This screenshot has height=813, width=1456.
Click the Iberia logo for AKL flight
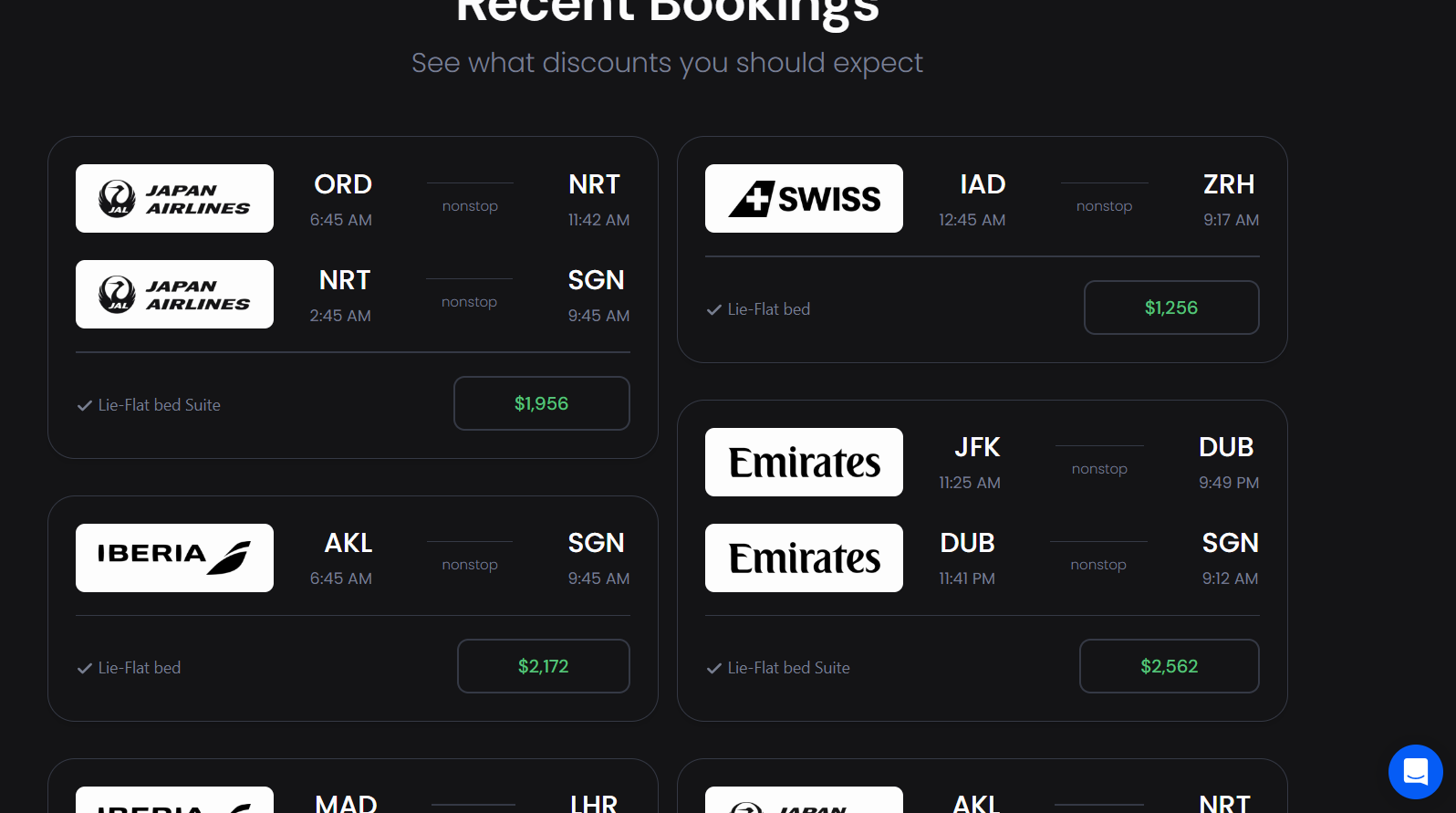pos(174,558)
